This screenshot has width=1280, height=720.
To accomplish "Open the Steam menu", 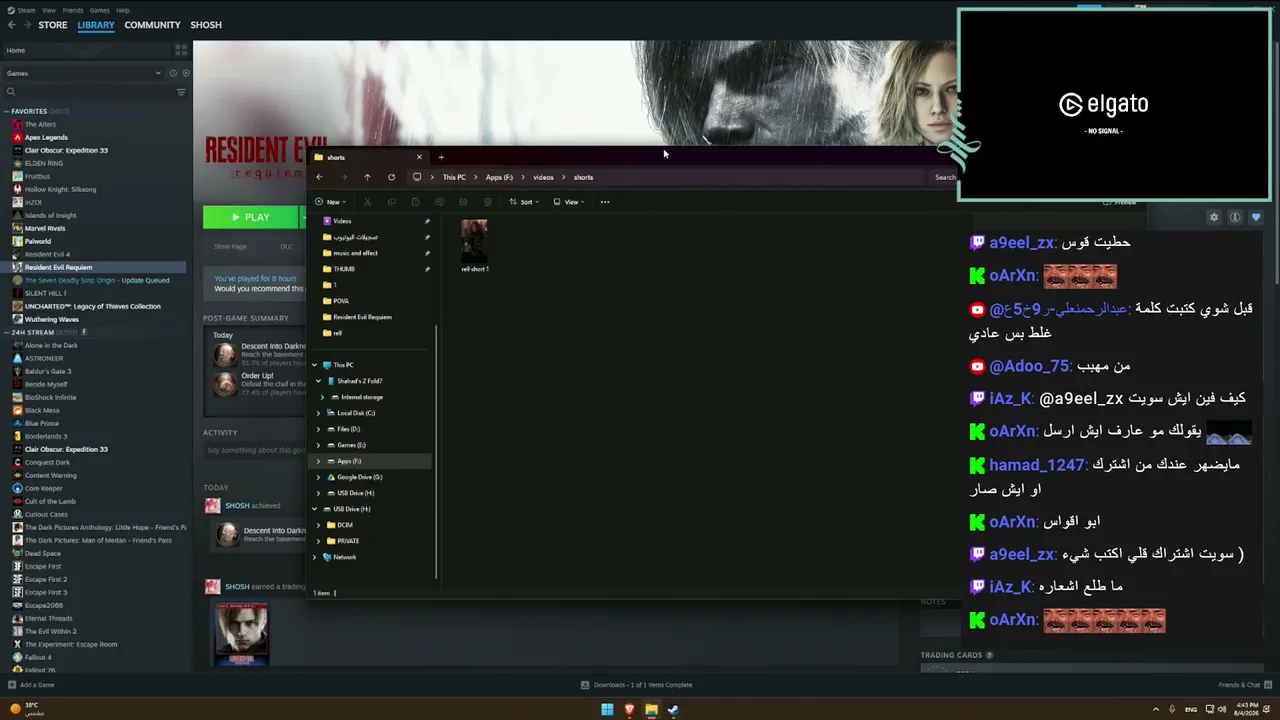I will coord(24,10).
